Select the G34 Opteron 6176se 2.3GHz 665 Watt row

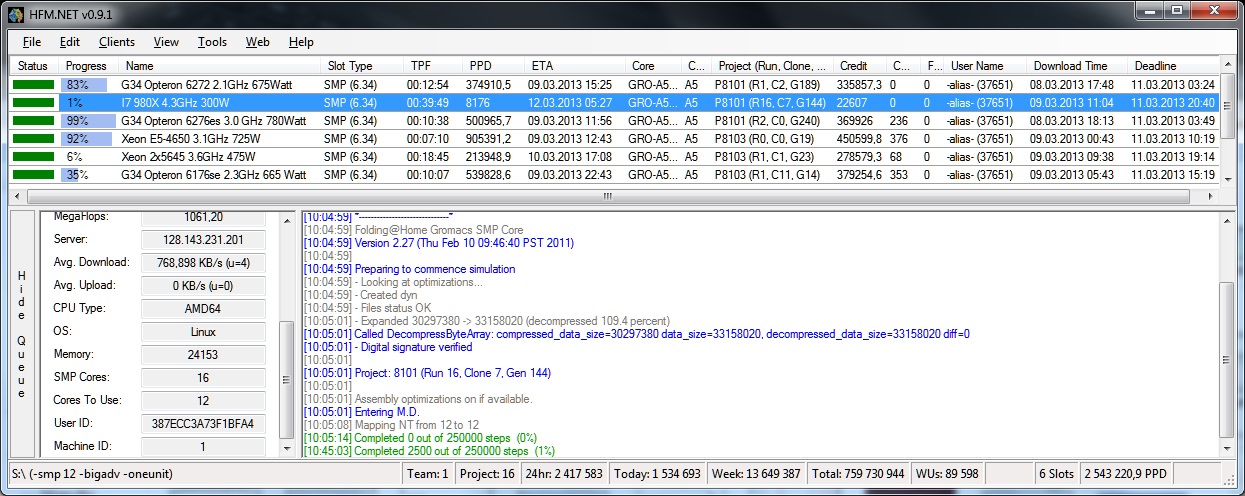pos(614,174)
